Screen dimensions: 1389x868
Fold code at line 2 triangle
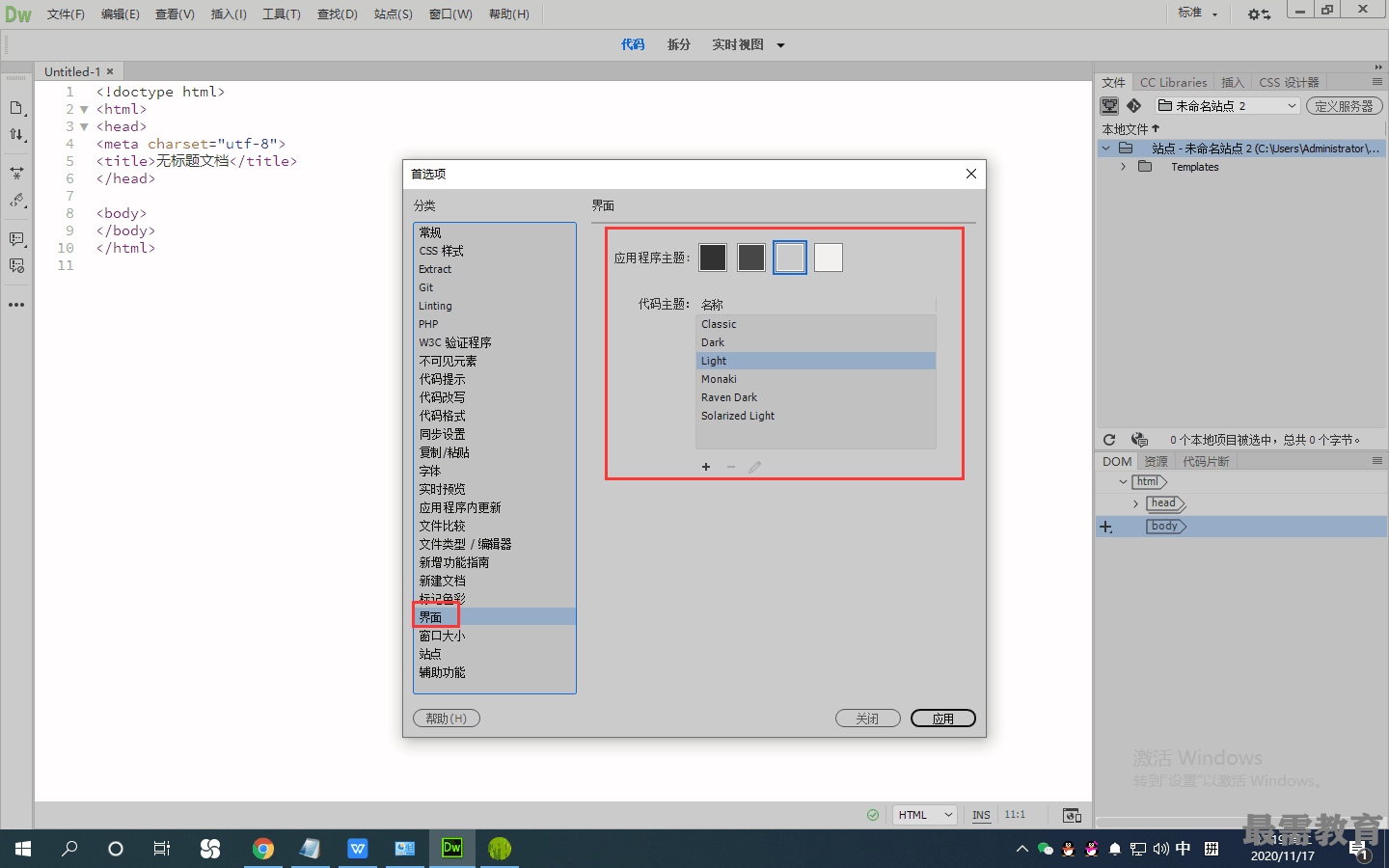pos(84,110)
